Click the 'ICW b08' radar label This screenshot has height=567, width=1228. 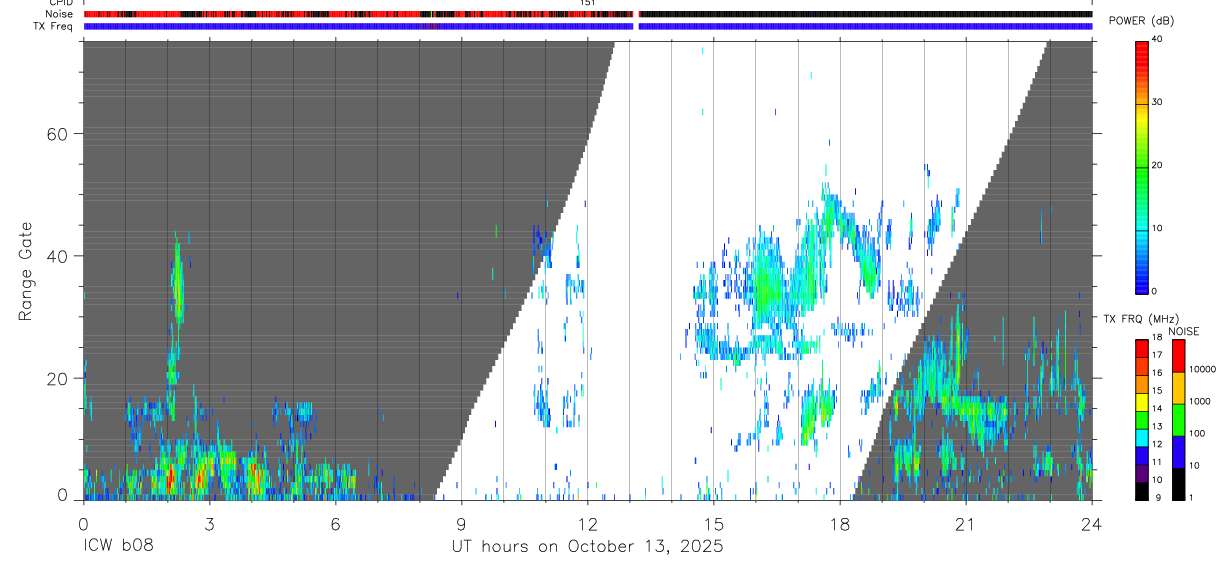coord(118,547)
